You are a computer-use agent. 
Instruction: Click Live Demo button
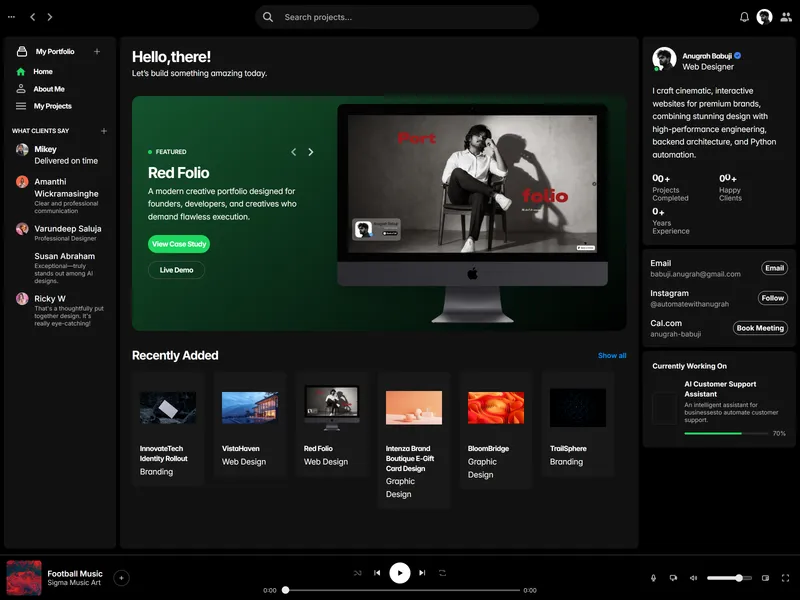(177, 270)
